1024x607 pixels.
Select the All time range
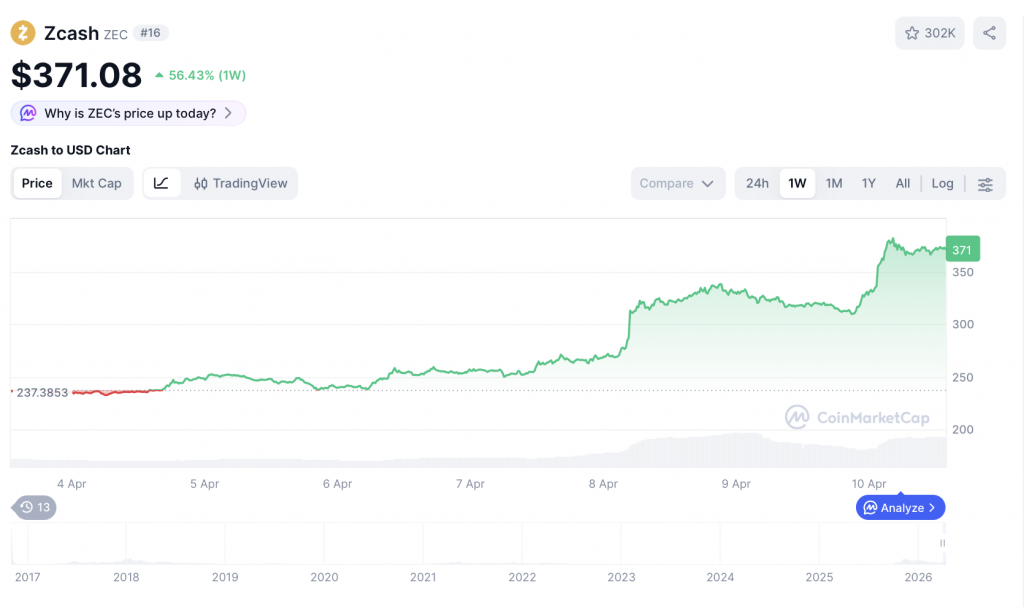903,183
